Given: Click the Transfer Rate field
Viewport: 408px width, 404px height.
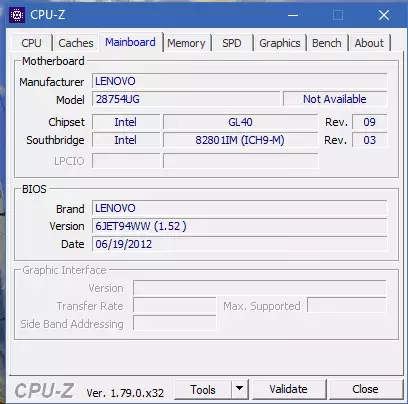Looking at the screenshot, I should (174, 306).
